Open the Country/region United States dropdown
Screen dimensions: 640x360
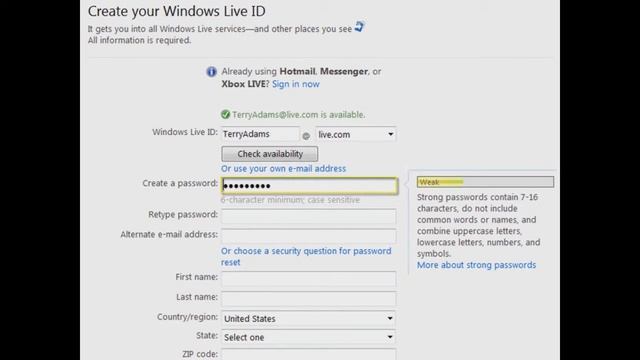point(309,318)
